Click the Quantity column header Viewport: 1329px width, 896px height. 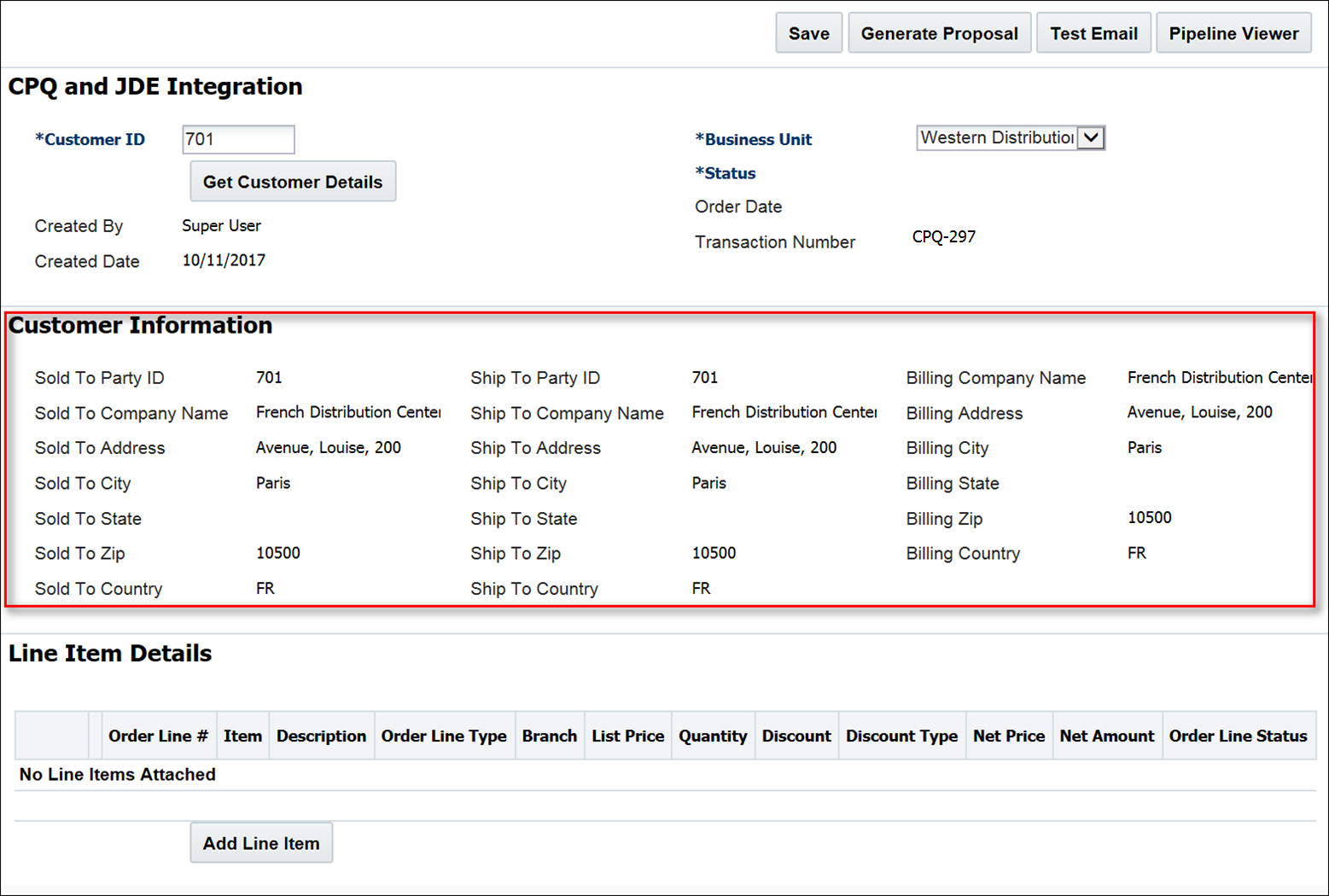713,735
